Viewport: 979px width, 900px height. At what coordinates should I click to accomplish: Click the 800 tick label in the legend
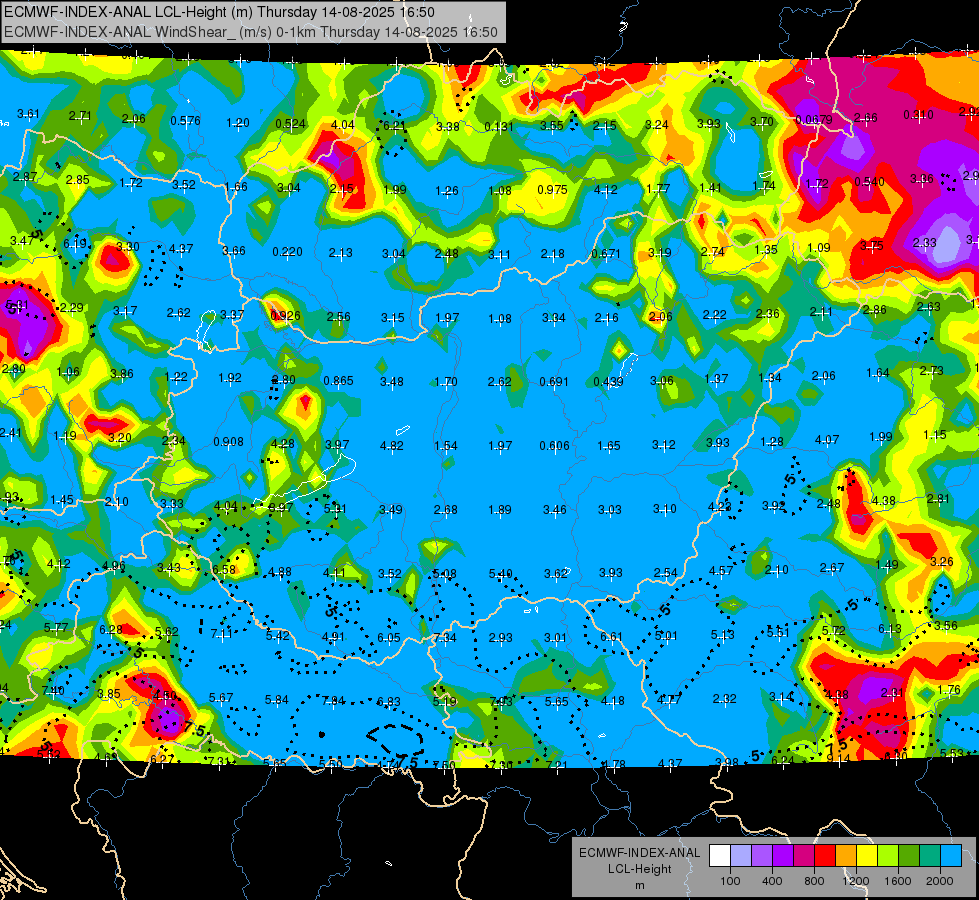(814, 881)
